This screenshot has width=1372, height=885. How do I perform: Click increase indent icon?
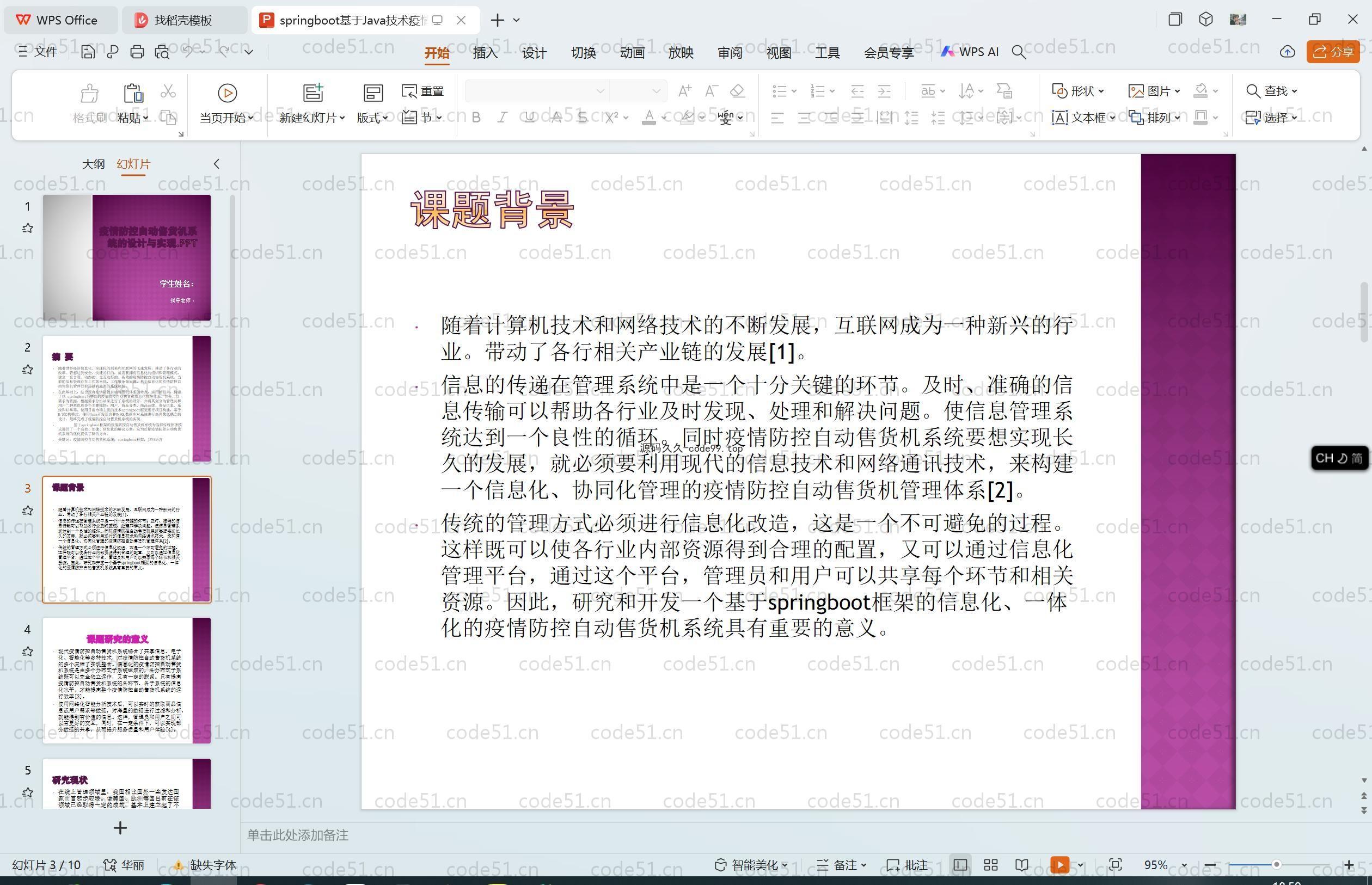884,91
